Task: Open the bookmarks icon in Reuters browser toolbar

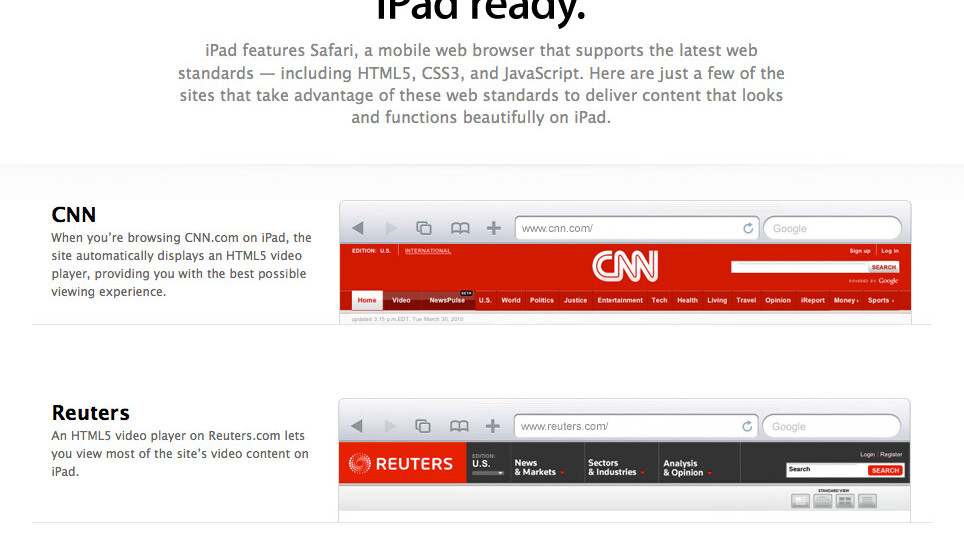Action: [x=459, y=426]
